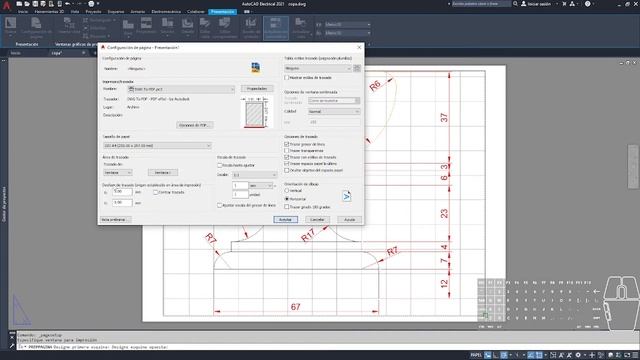Click the X offset input field
The height and width of the screenshot is (360, 640).
click(x=122, y=192)
